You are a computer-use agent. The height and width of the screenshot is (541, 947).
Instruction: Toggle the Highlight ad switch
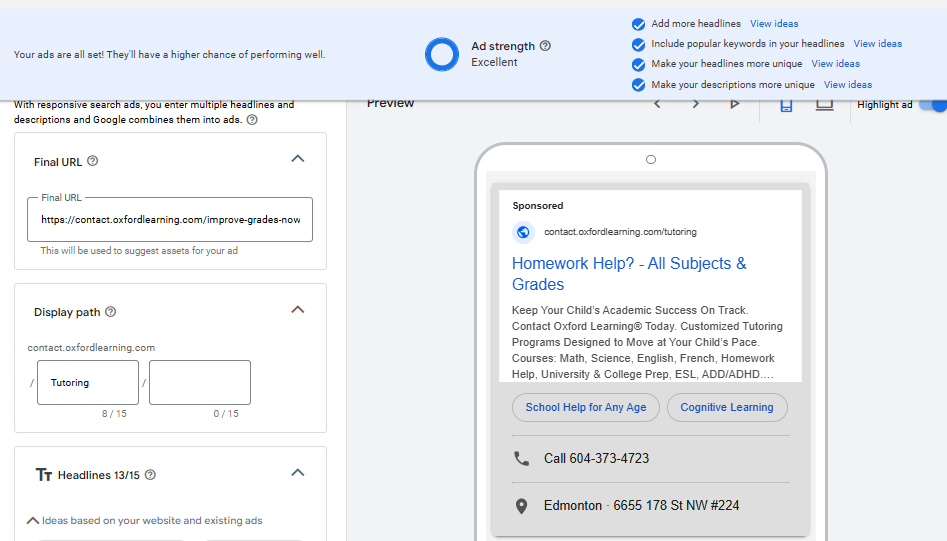pyautogui.click(x=933, y=105)
